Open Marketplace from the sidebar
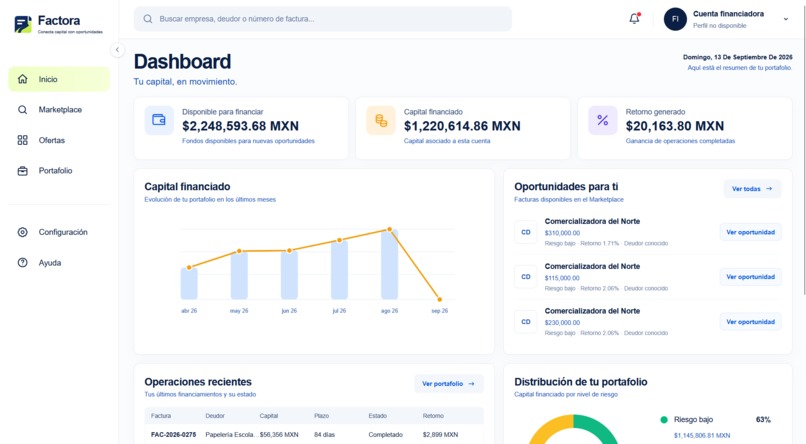 59,109
